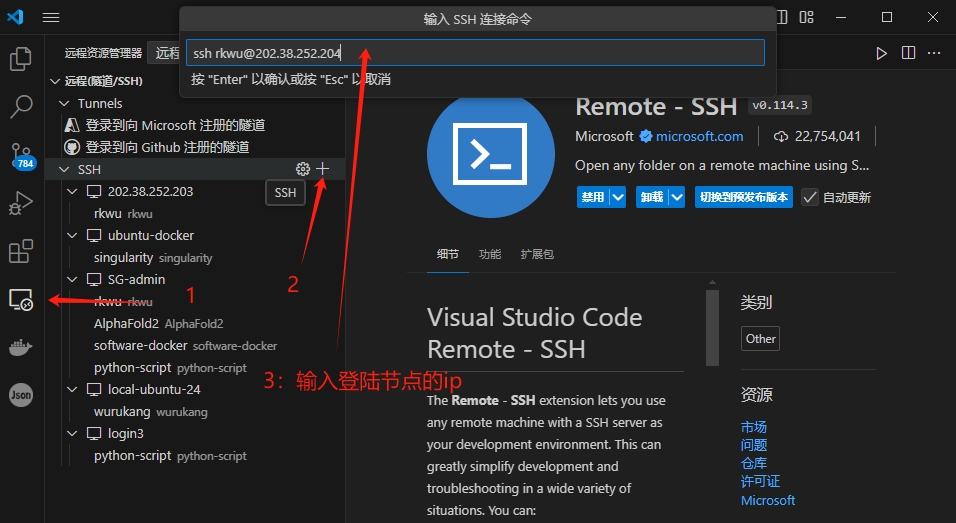Click switch to pre-release version button
This screenshot has height=523, width=956.
(x=744, y=197)
